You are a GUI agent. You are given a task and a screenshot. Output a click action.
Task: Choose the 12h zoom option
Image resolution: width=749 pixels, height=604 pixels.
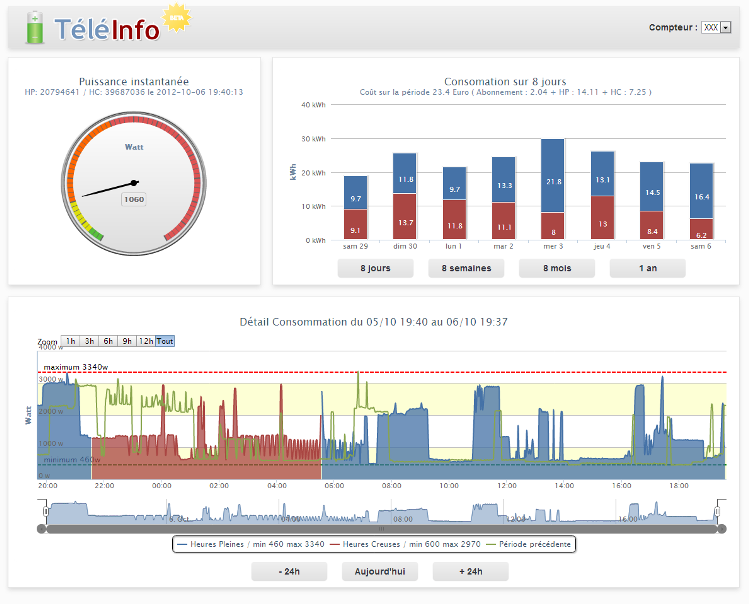(x=146, y=341)
